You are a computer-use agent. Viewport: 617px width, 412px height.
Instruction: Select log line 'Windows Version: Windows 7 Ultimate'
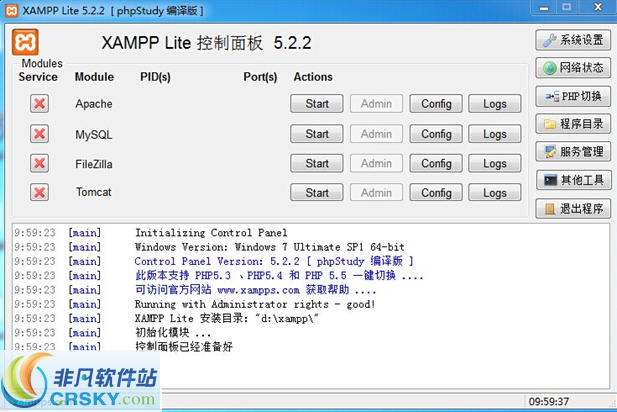coord(270,247)
